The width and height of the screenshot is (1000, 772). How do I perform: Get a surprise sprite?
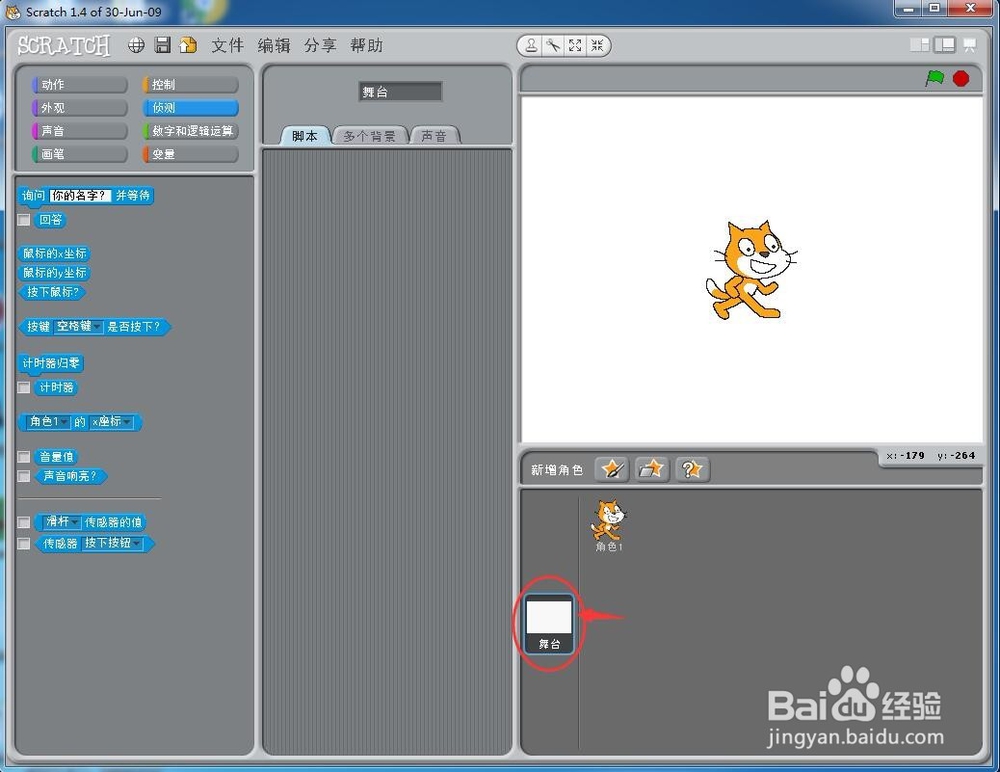pos(691,470)
